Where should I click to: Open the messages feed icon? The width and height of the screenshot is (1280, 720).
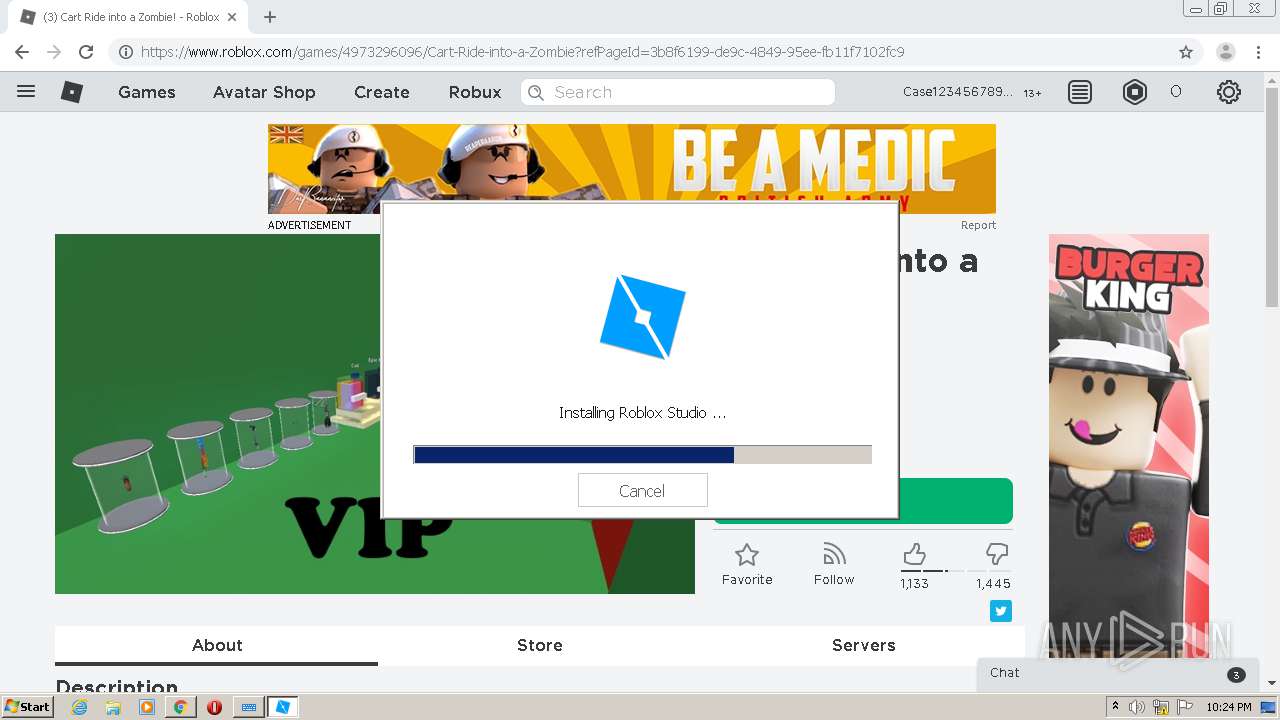tap(1080, 92)
